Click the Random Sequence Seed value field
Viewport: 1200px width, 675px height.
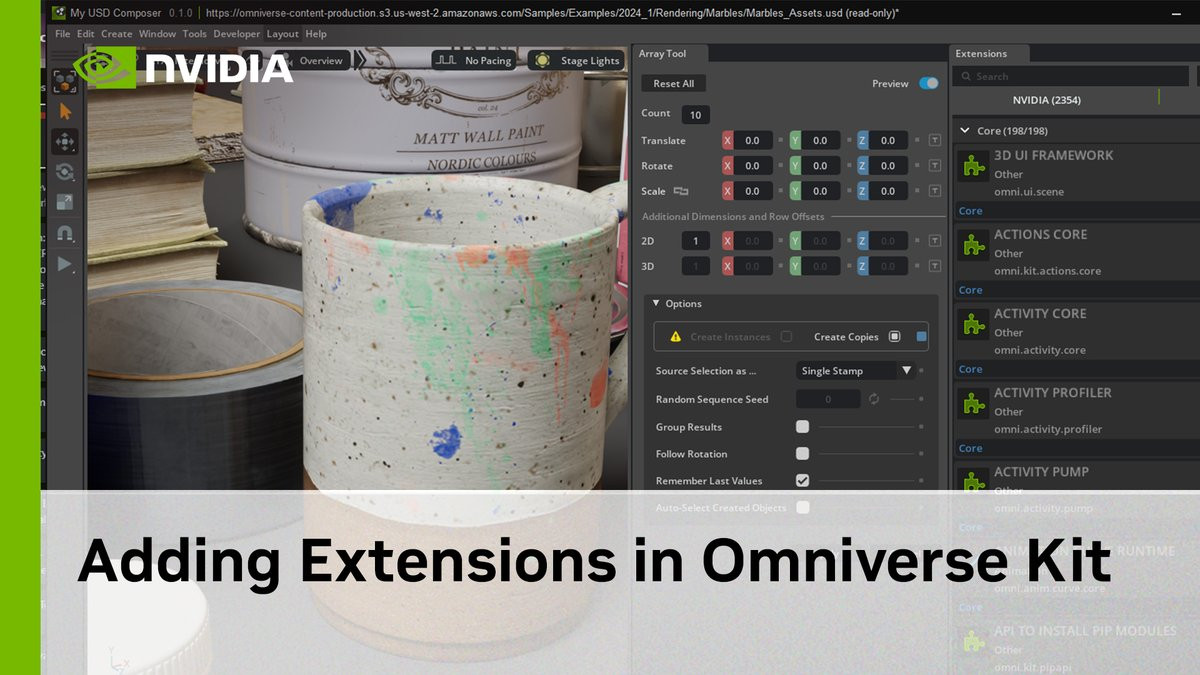click(828, 399)
